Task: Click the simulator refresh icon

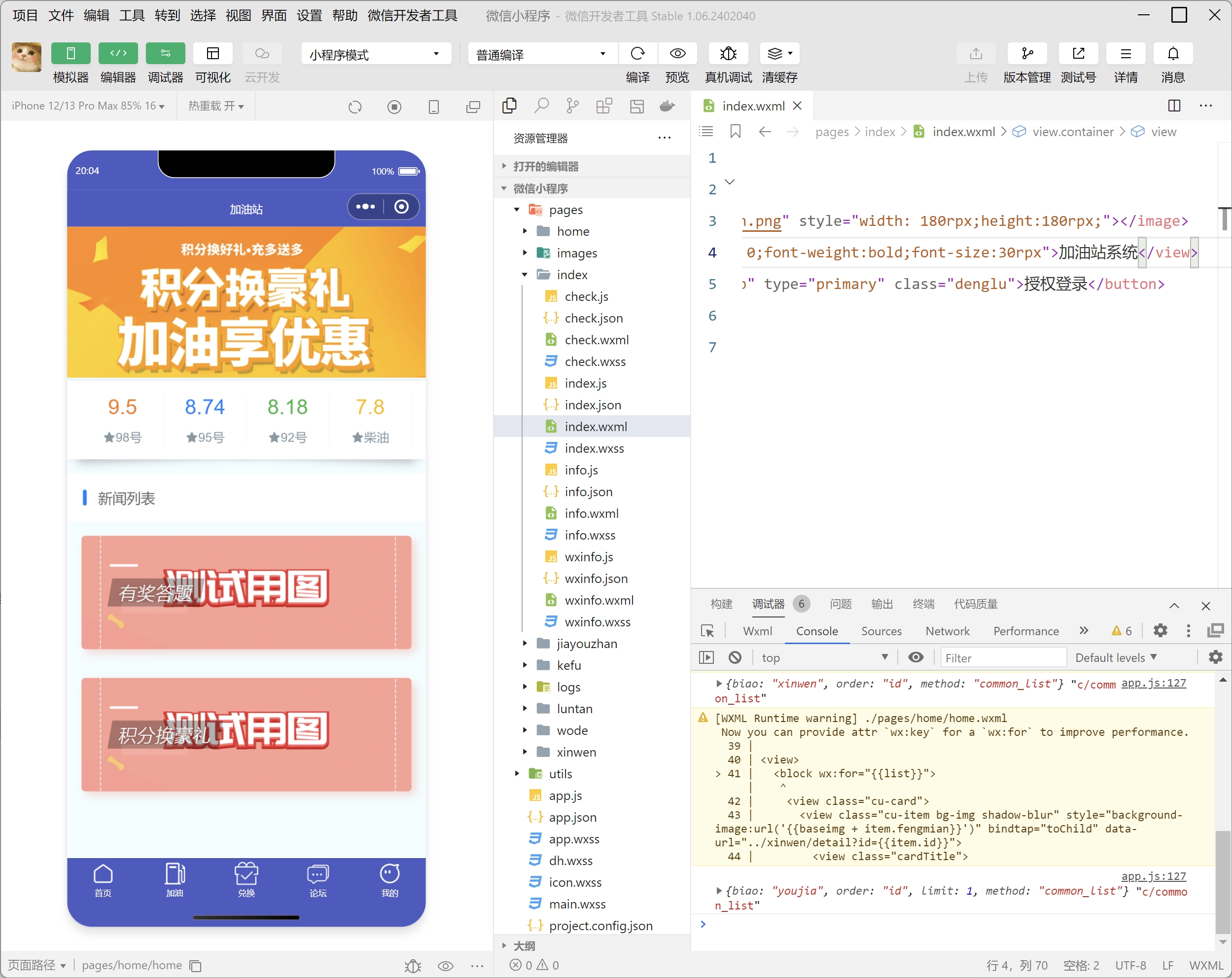Action: click(355, 107)
